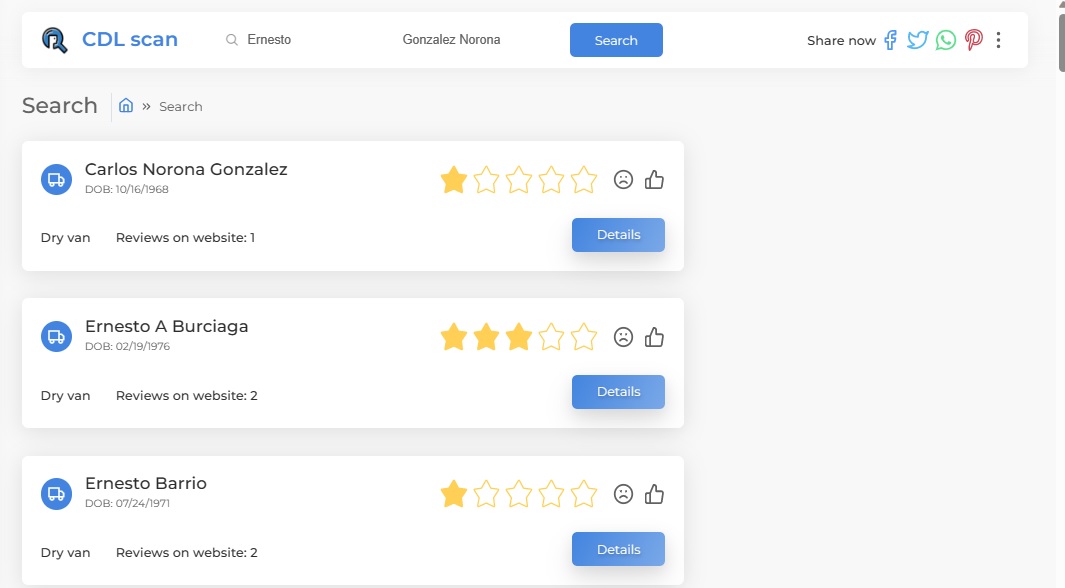Click thumbs up for Ernesto Barrio

[655, 494]
